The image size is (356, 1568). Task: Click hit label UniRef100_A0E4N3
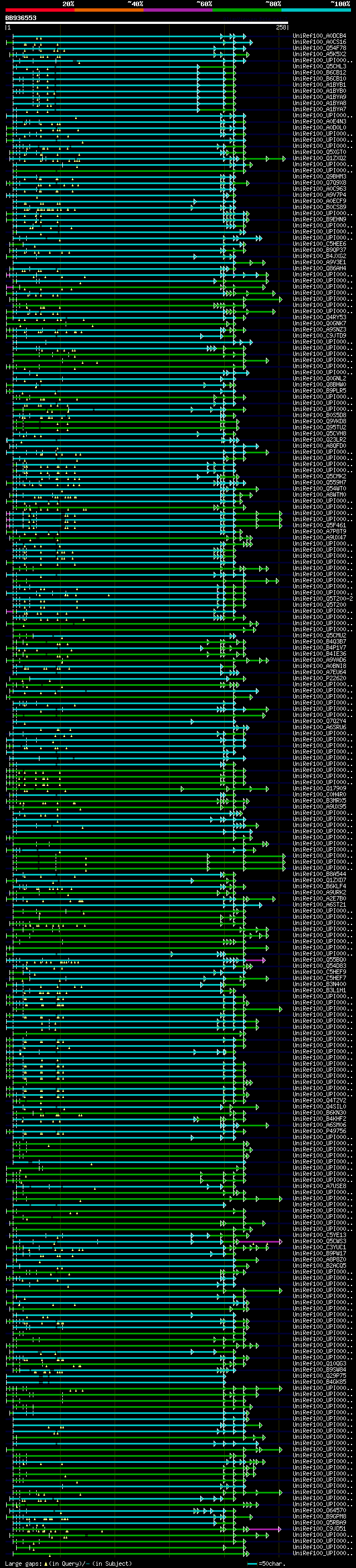coord(319,122)
